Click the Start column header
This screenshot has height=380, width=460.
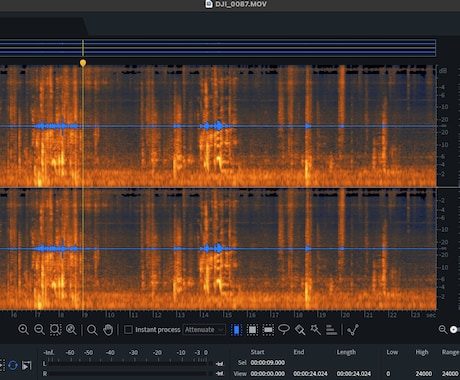pyautogui.click(x=257, y=352)
